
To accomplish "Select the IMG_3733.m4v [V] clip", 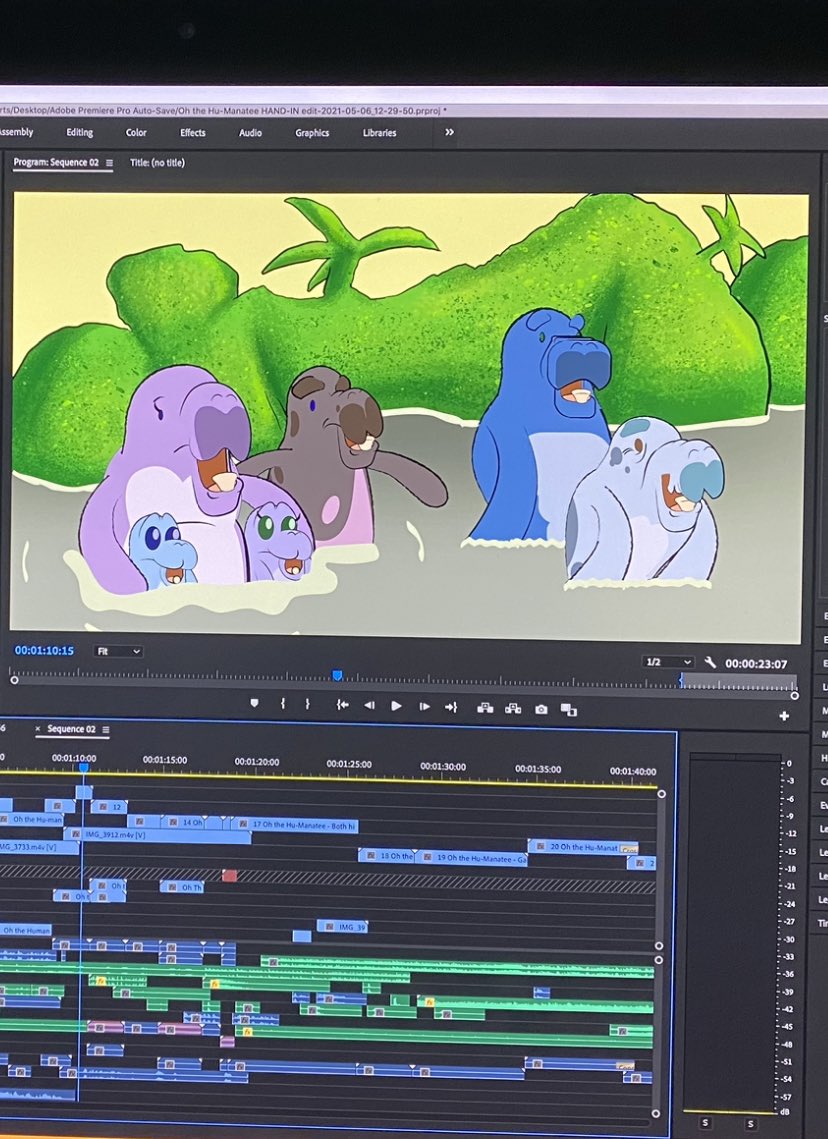I will (38, 847).
